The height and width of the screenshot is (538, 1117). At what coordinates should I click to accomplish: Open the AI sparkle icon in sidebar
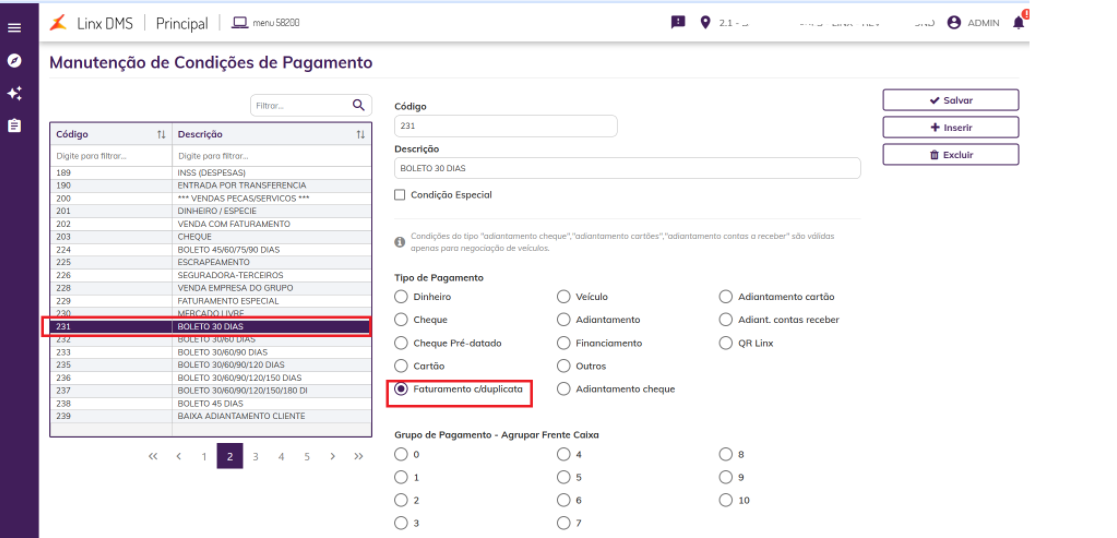point(14,93)
